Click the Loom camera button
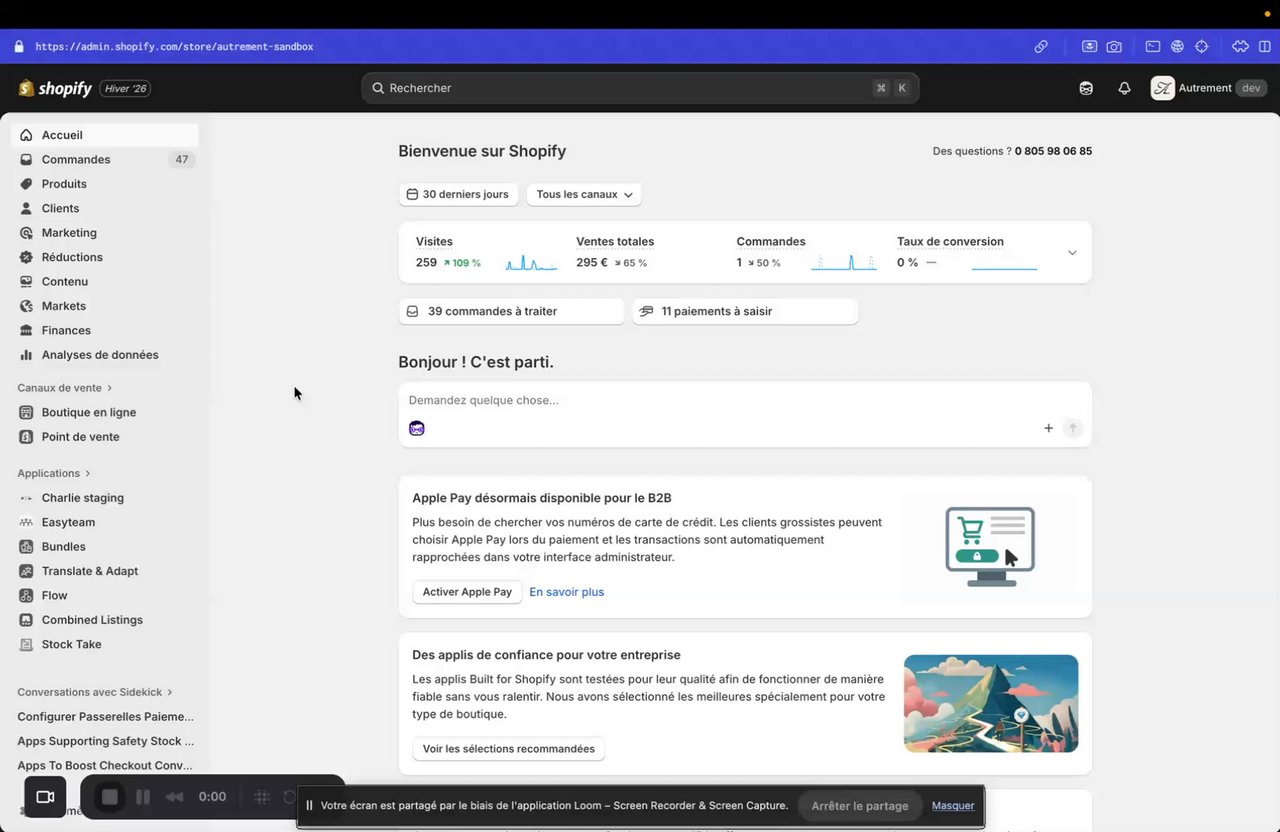This screenshot has width=1280, height=832. point(45,797)
